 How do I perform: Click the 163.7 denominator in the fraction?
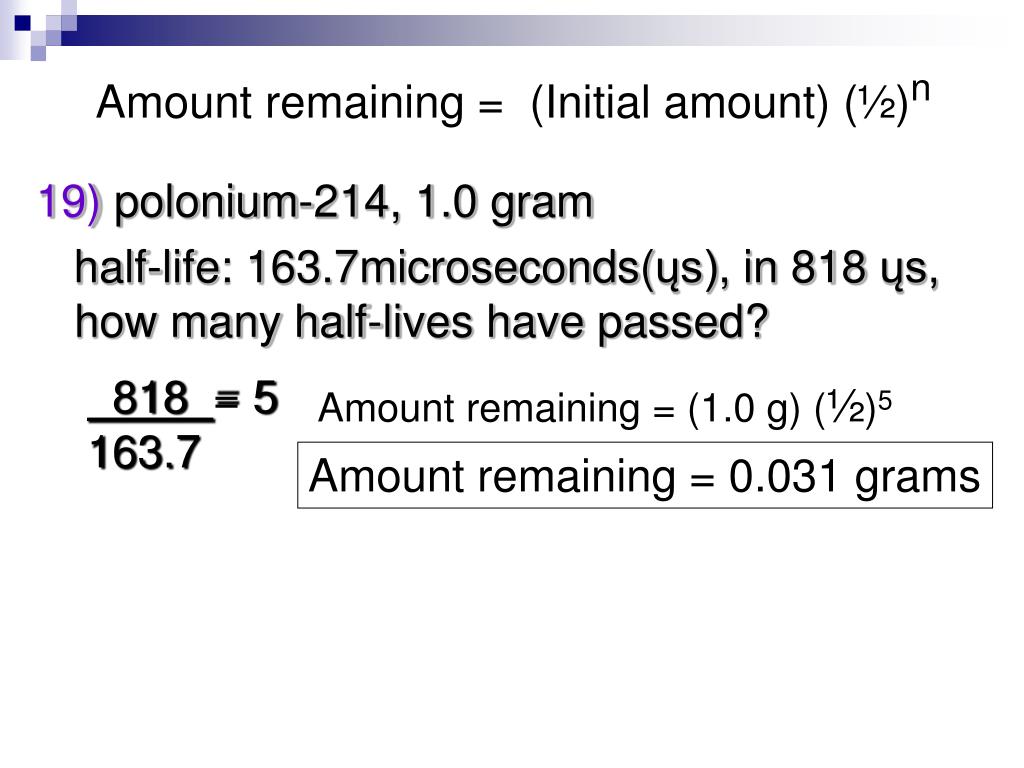[x=145, y=453]
